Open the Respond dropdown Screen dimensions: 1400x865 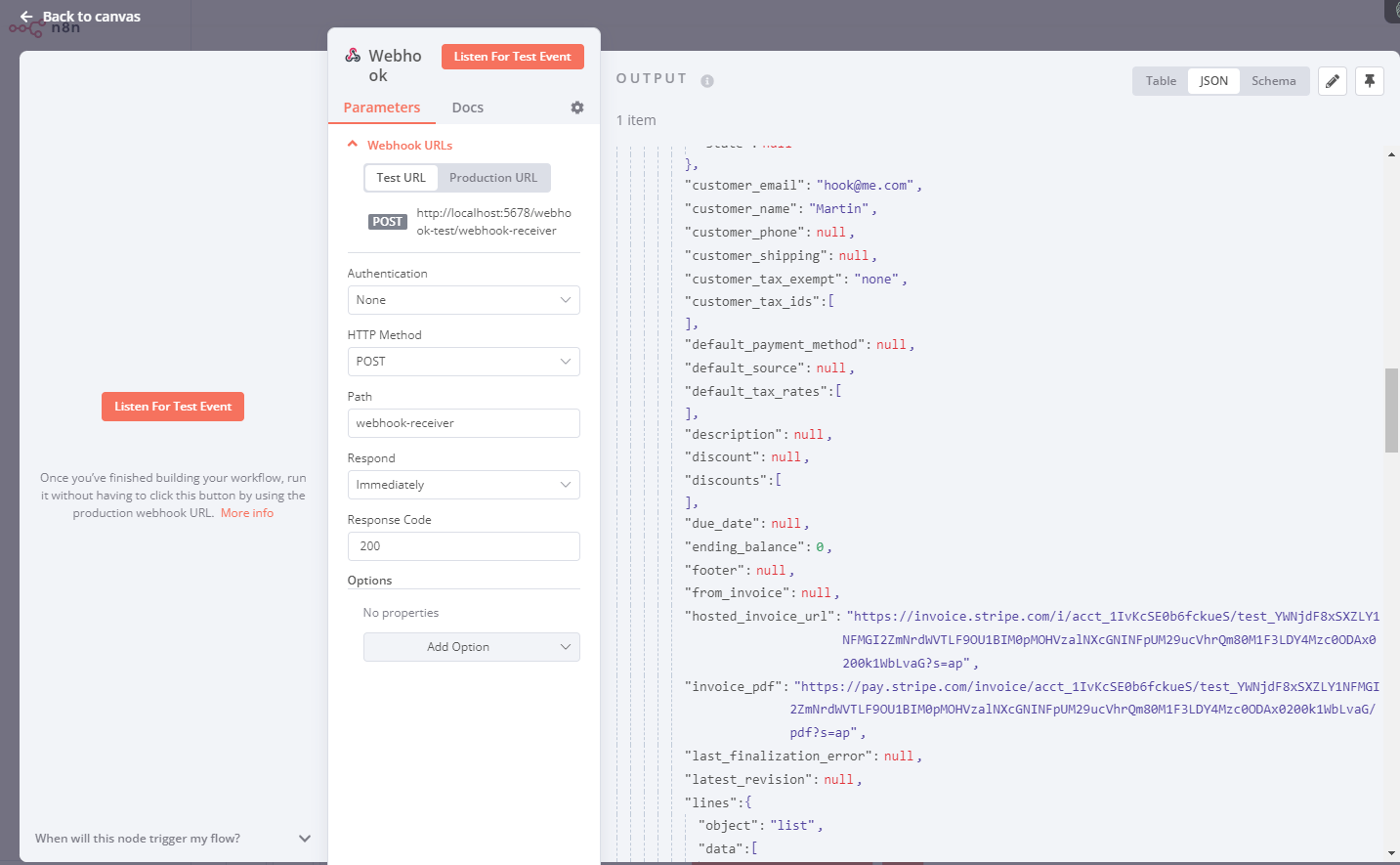(x=463, y=485)
